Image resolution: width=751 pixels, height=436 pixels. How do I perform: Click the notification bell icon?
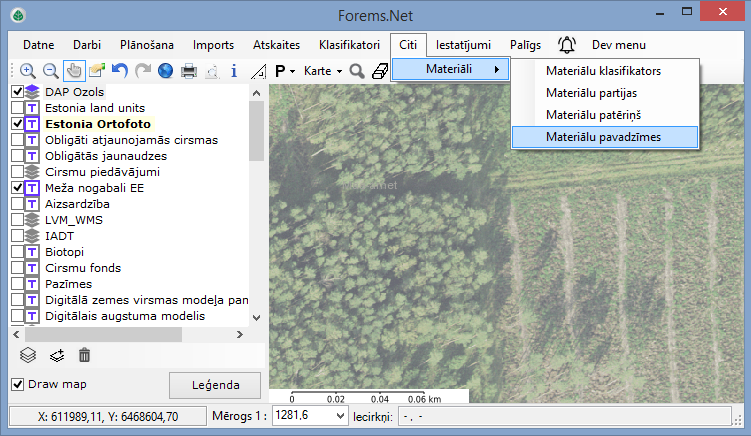tap(567, 45)
